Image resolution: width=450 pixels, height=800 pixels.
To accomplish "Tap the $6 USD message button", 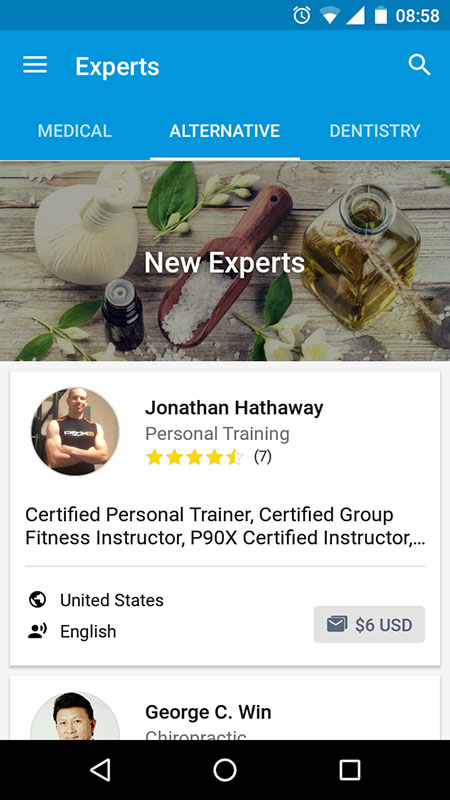I will 369,624.
